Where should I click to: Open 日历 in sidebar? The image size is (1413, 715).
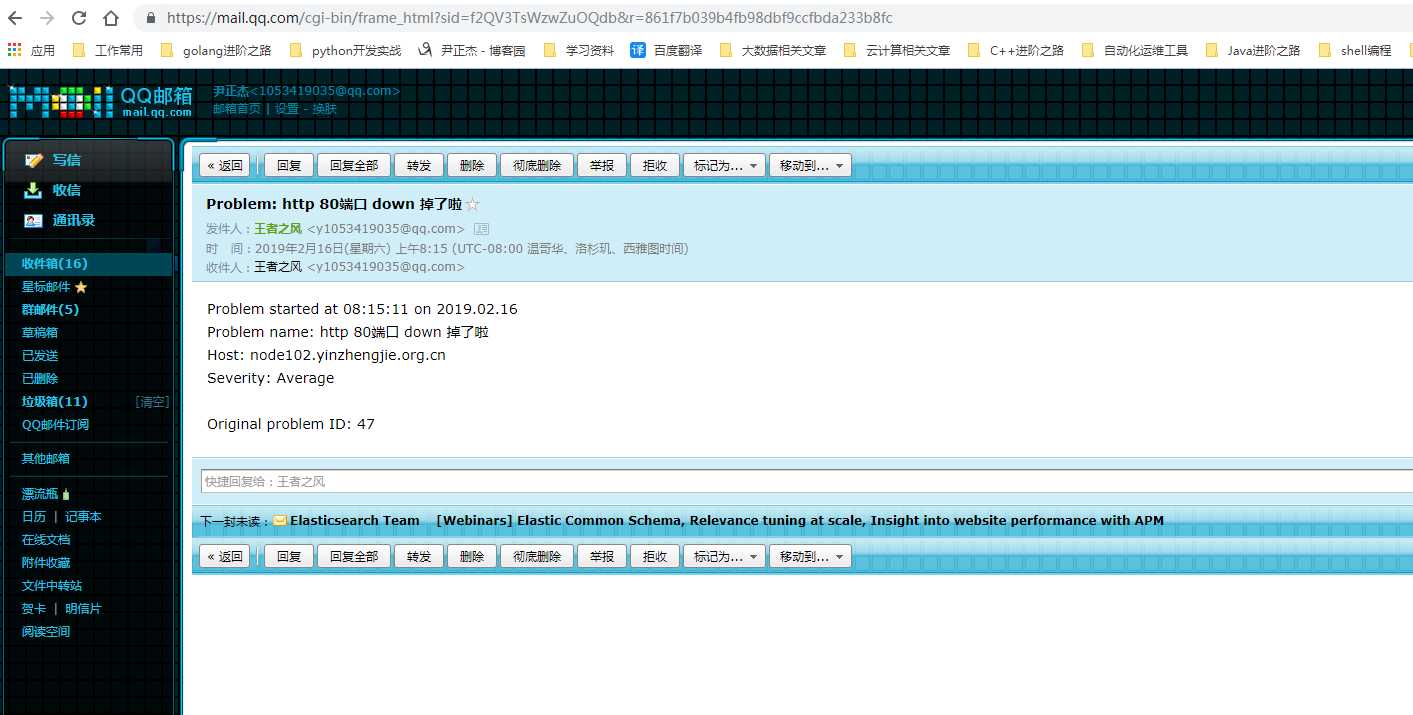[x=34, y=517]
